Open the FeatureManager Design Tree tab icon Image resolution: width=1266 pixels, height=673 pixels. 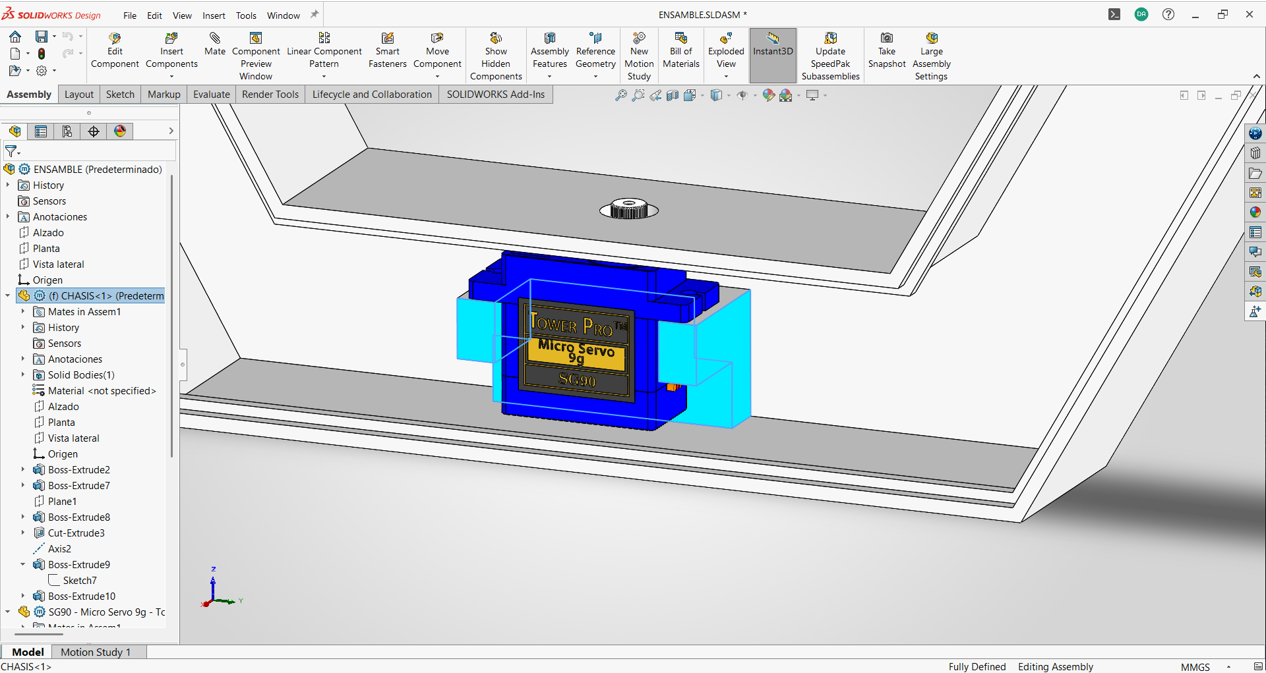14,131
